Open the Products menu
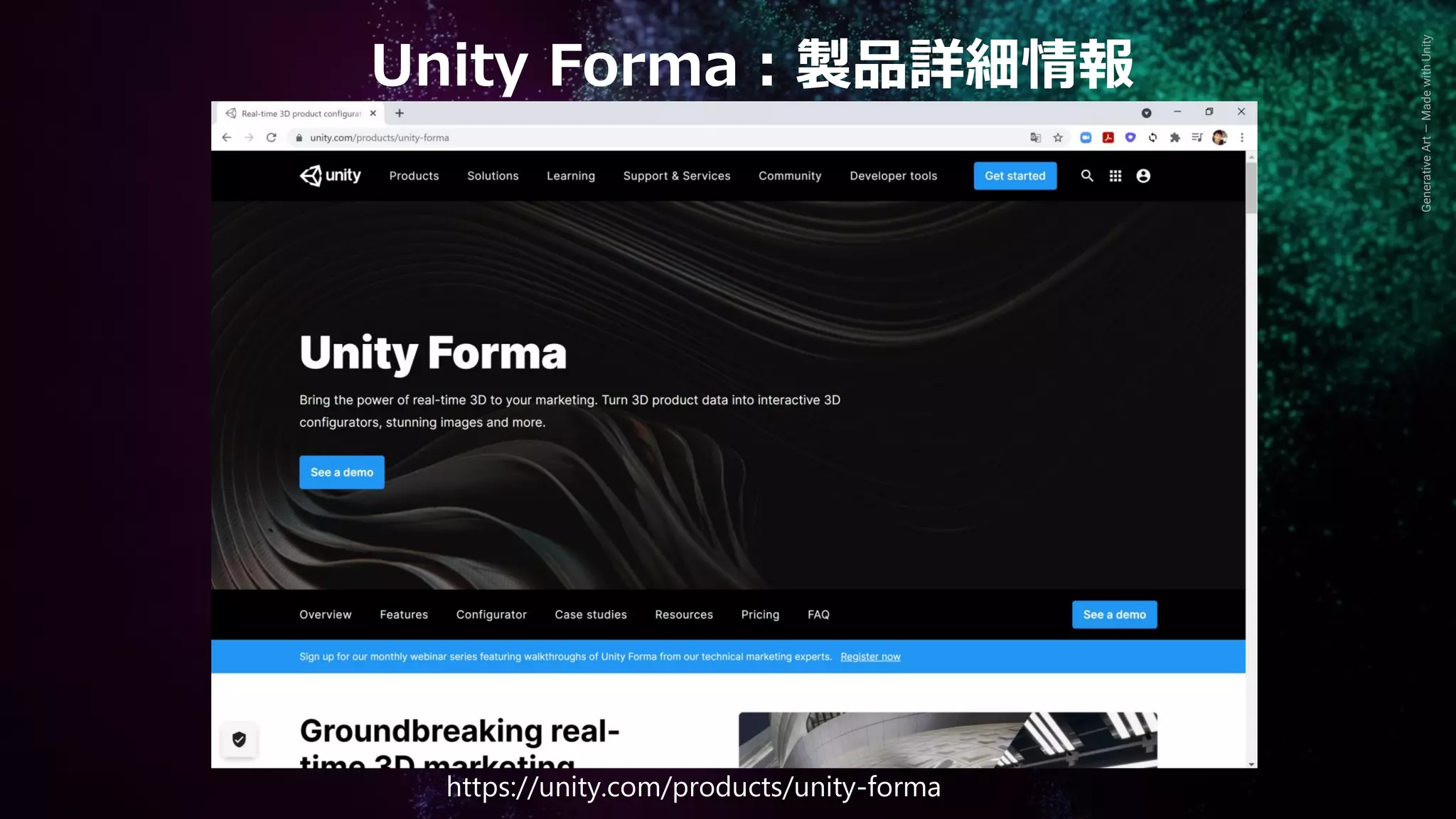Screen dimensions: 1456x819 pyautogui.click(x=414, y=176)
